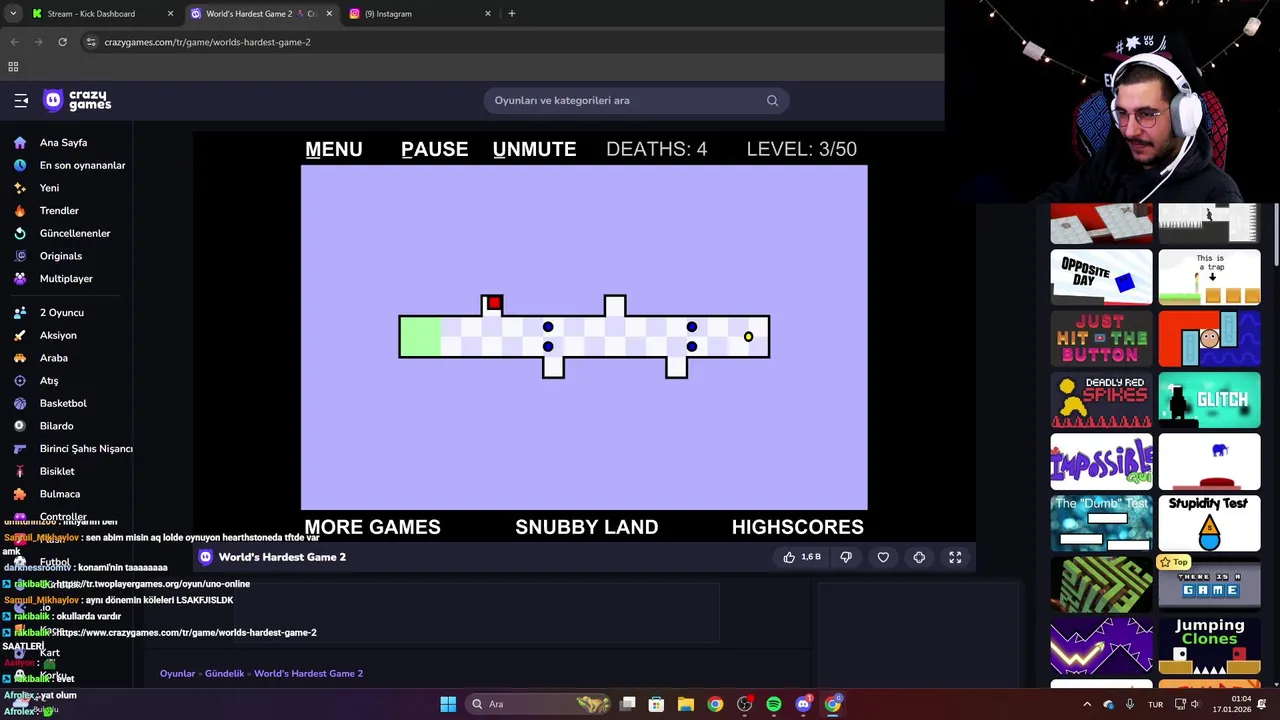Pause the game with PAUSE
Screen dimensions: 1280x720
pos(434,149)
